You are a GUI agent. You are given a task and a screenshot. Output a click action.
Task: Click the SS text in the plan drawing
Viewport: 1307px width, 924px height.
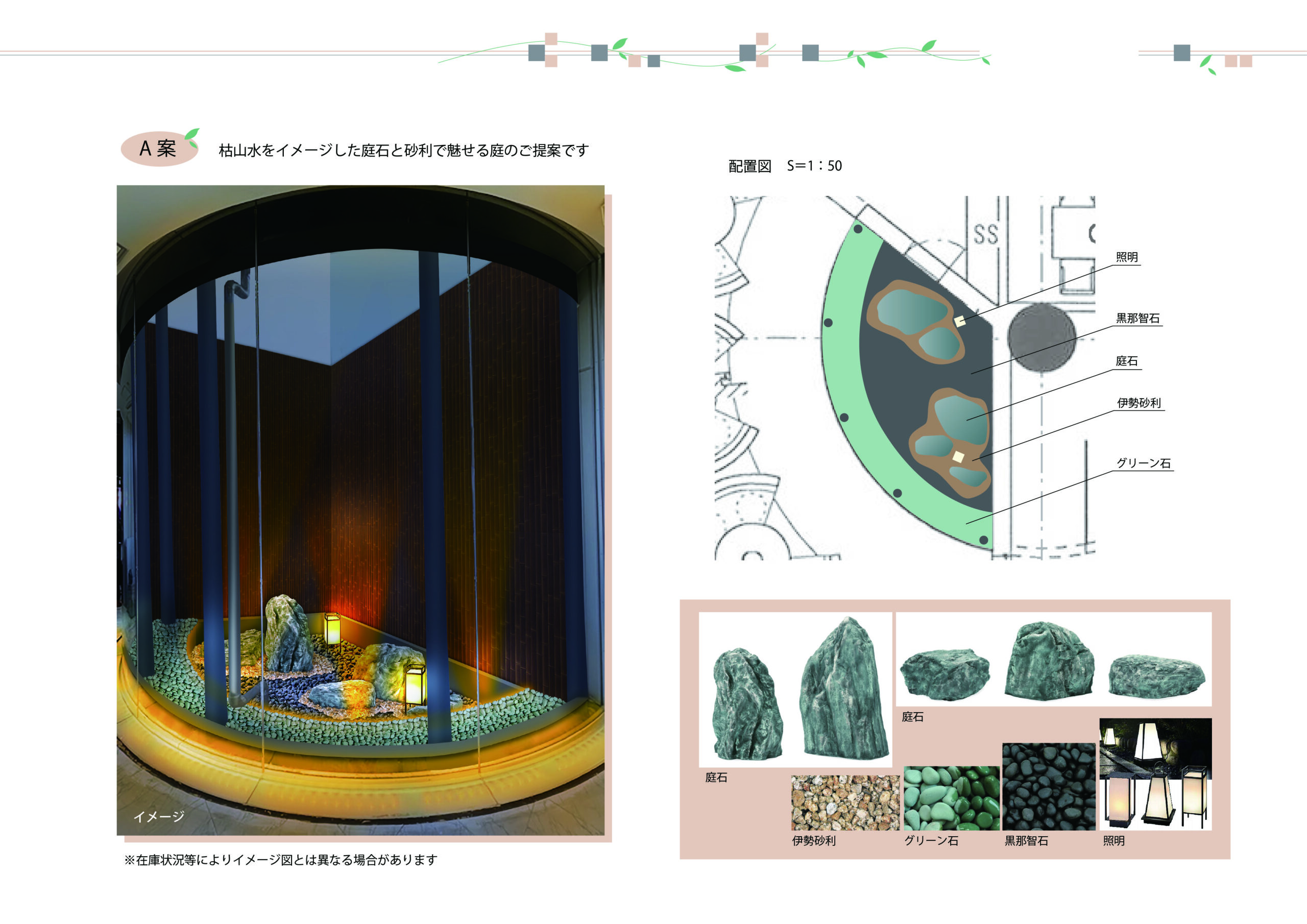985,234
